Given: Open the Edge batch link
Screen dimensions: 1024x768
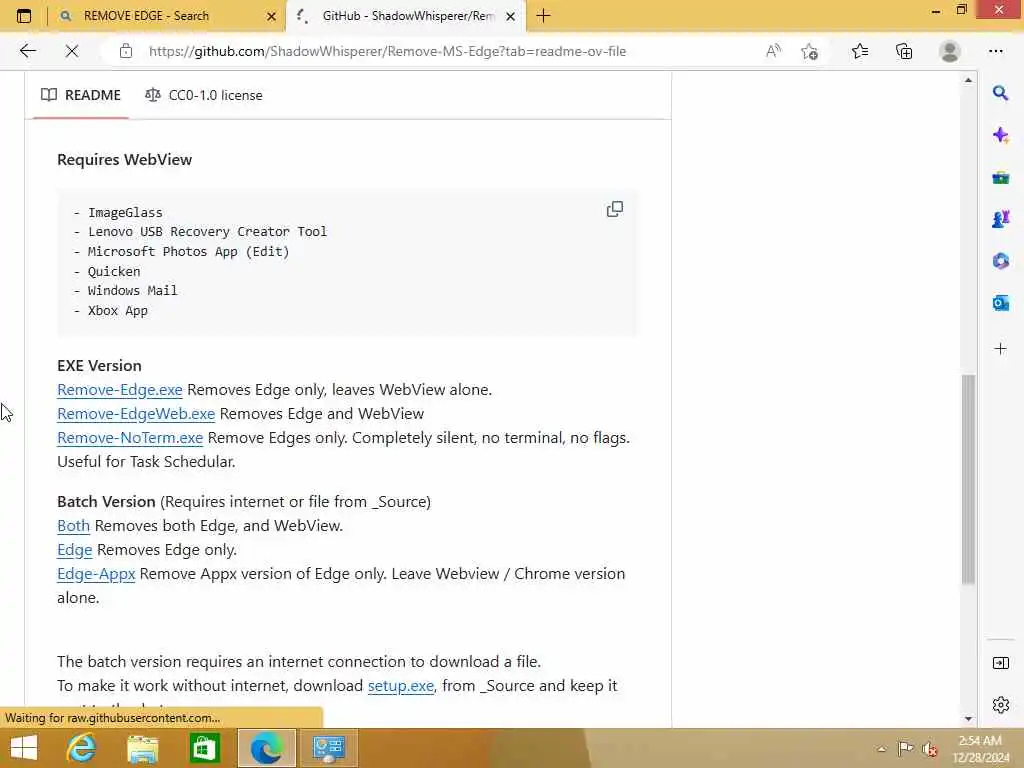Looking at the screenshot, I should tap(74, 550).
